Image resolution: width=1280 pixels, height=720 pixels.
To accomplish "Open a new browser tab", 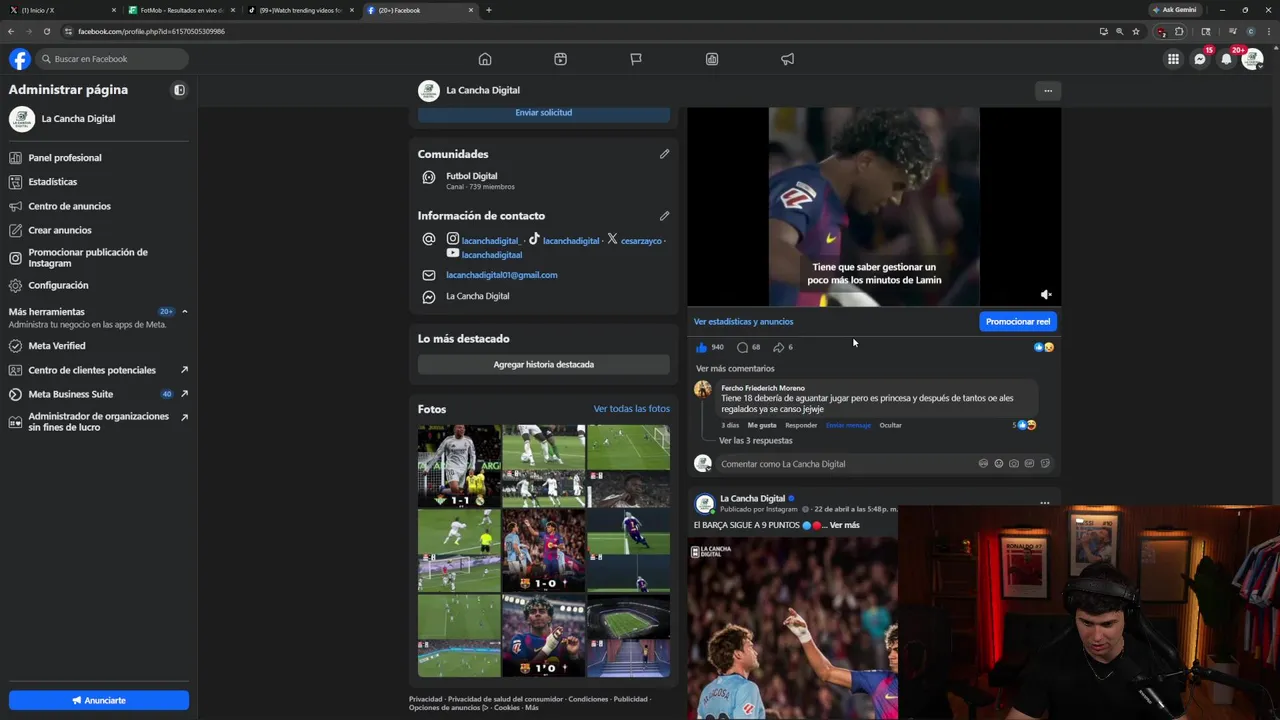I will point(488,10).
